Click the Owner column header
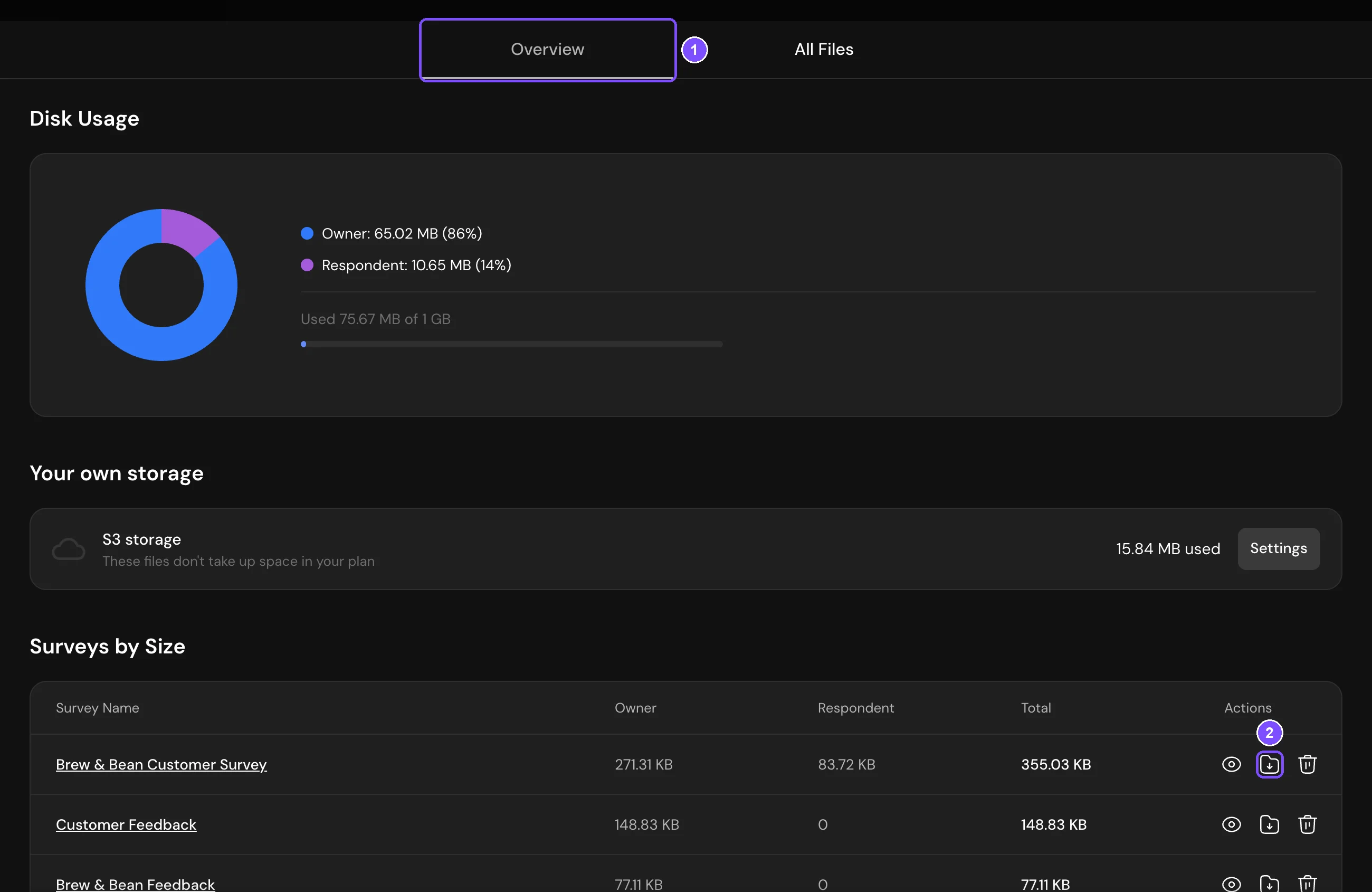 click(635, 707)
